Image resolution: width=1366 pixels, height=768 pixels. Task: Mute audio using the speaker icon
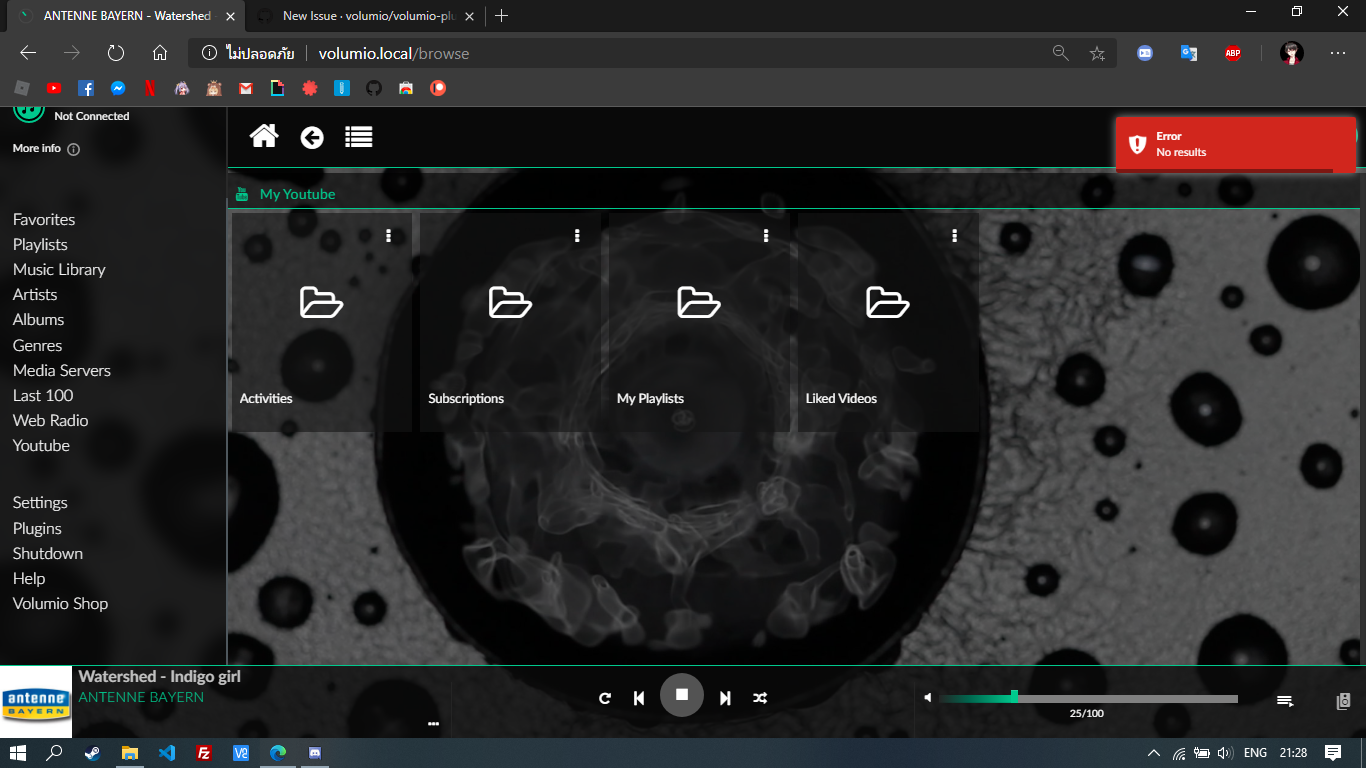pos(926,697)
